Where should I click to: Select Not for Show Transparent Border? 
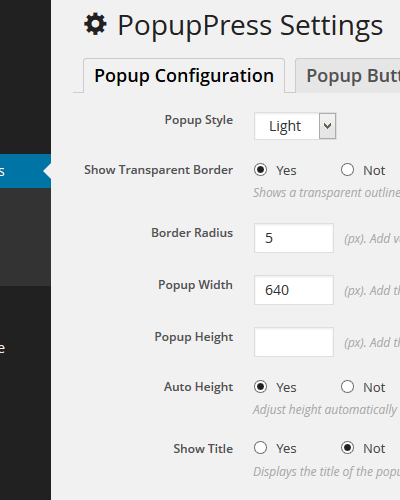click(x=347, y=170)
